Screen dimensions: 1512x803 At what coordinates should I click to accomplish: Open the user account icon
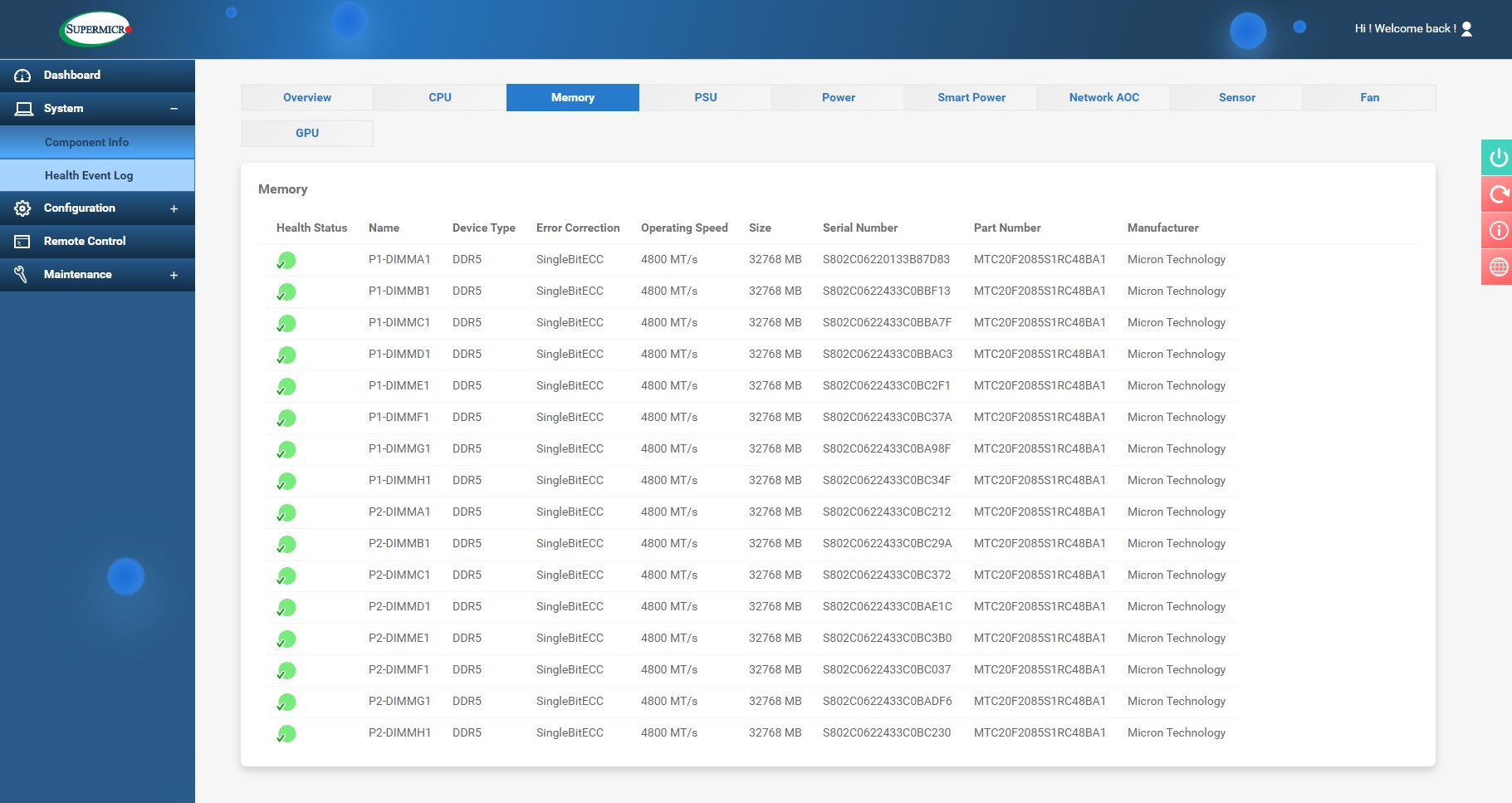click(1466, 29)
